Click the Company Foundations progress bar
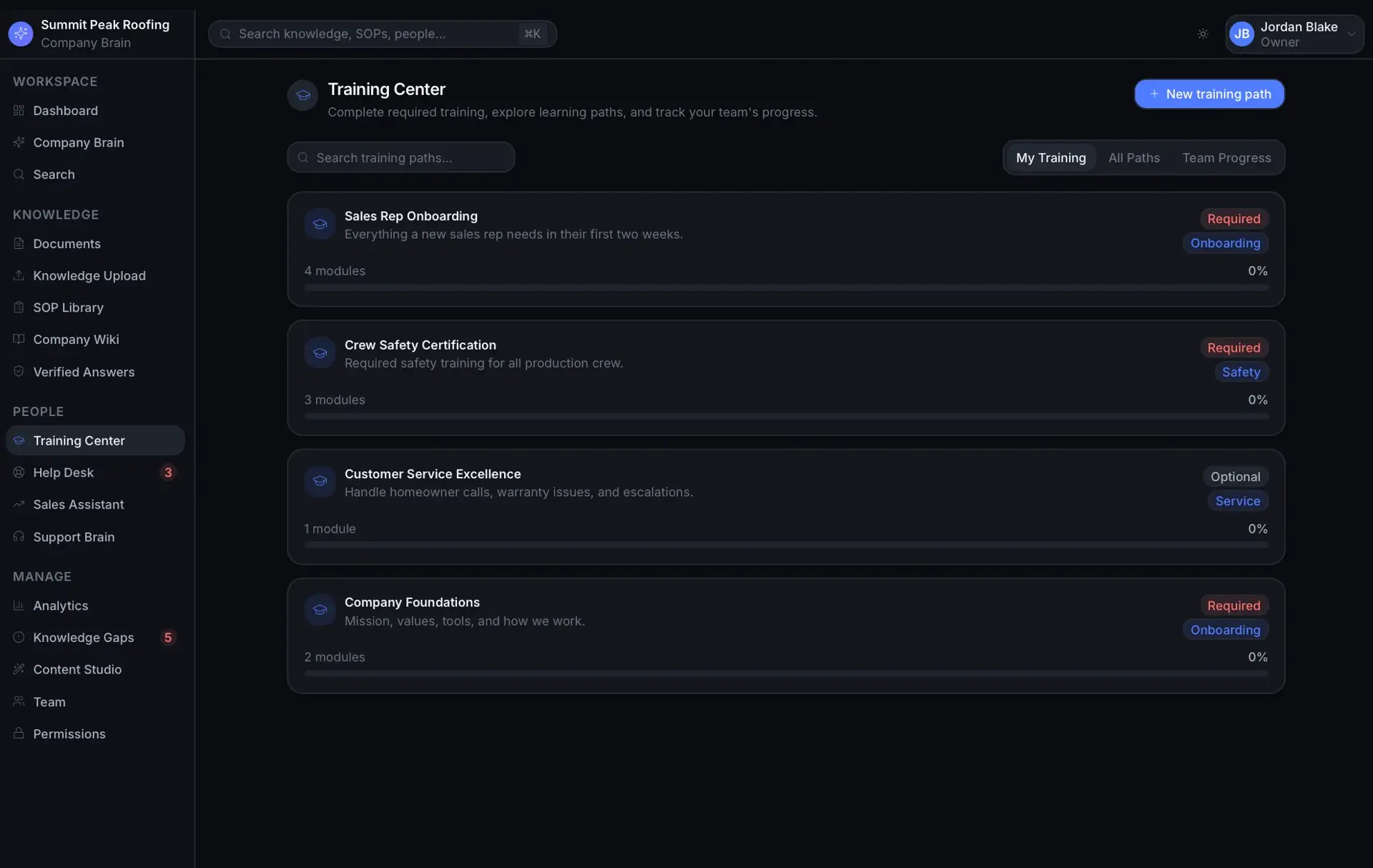 pyautogui.click(x=786, y=674)
